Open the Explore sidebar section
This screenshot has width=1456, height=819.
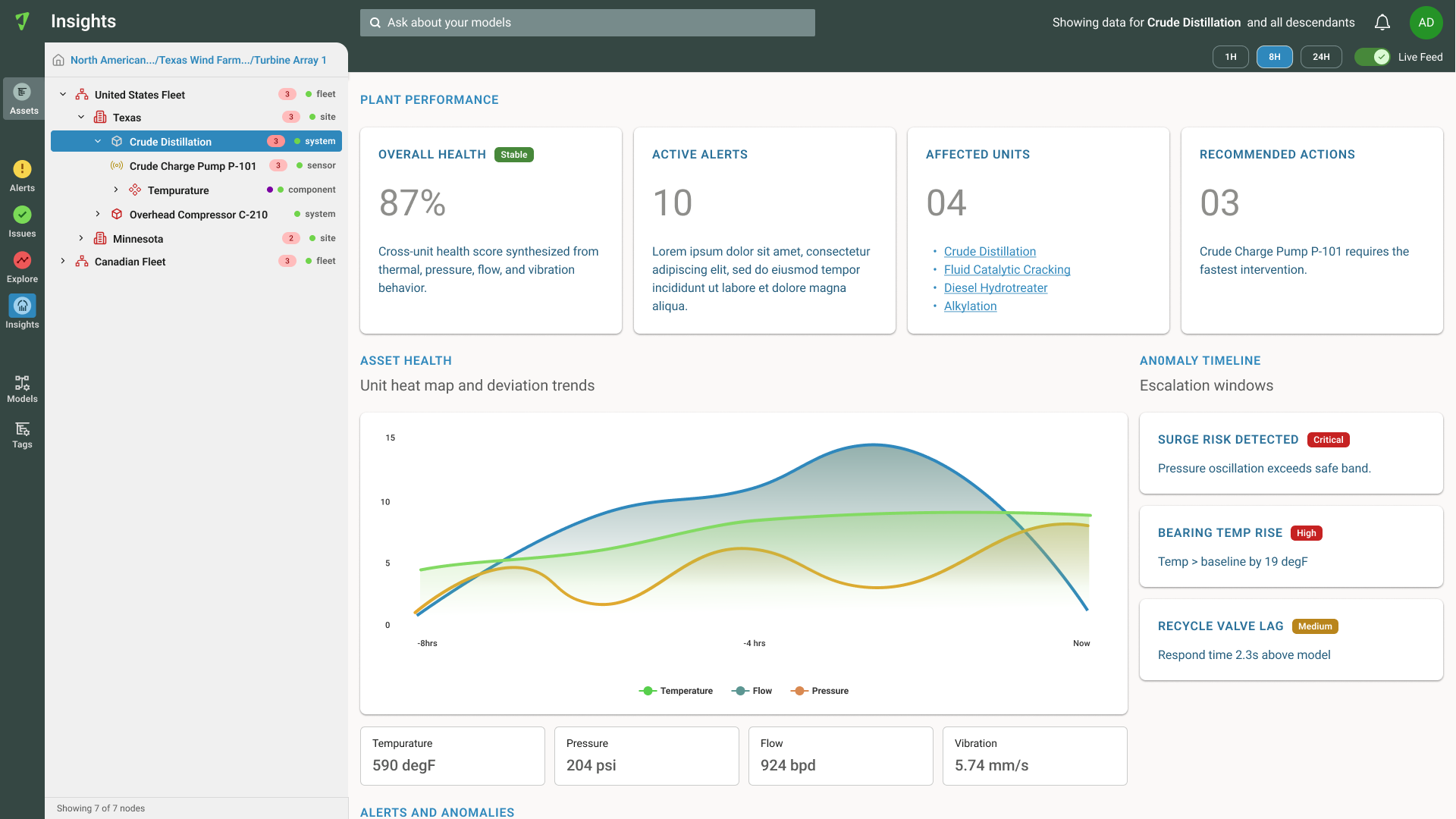pos(23,267)
